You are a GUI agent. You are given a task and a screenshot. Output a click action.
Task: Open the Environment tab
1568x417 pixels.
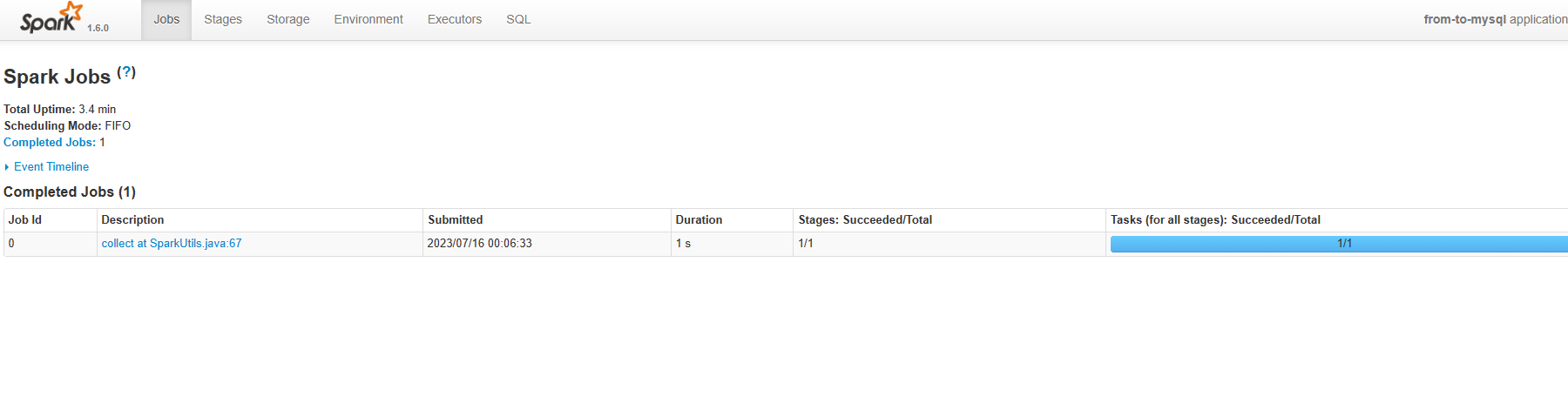tap(368, 19)
